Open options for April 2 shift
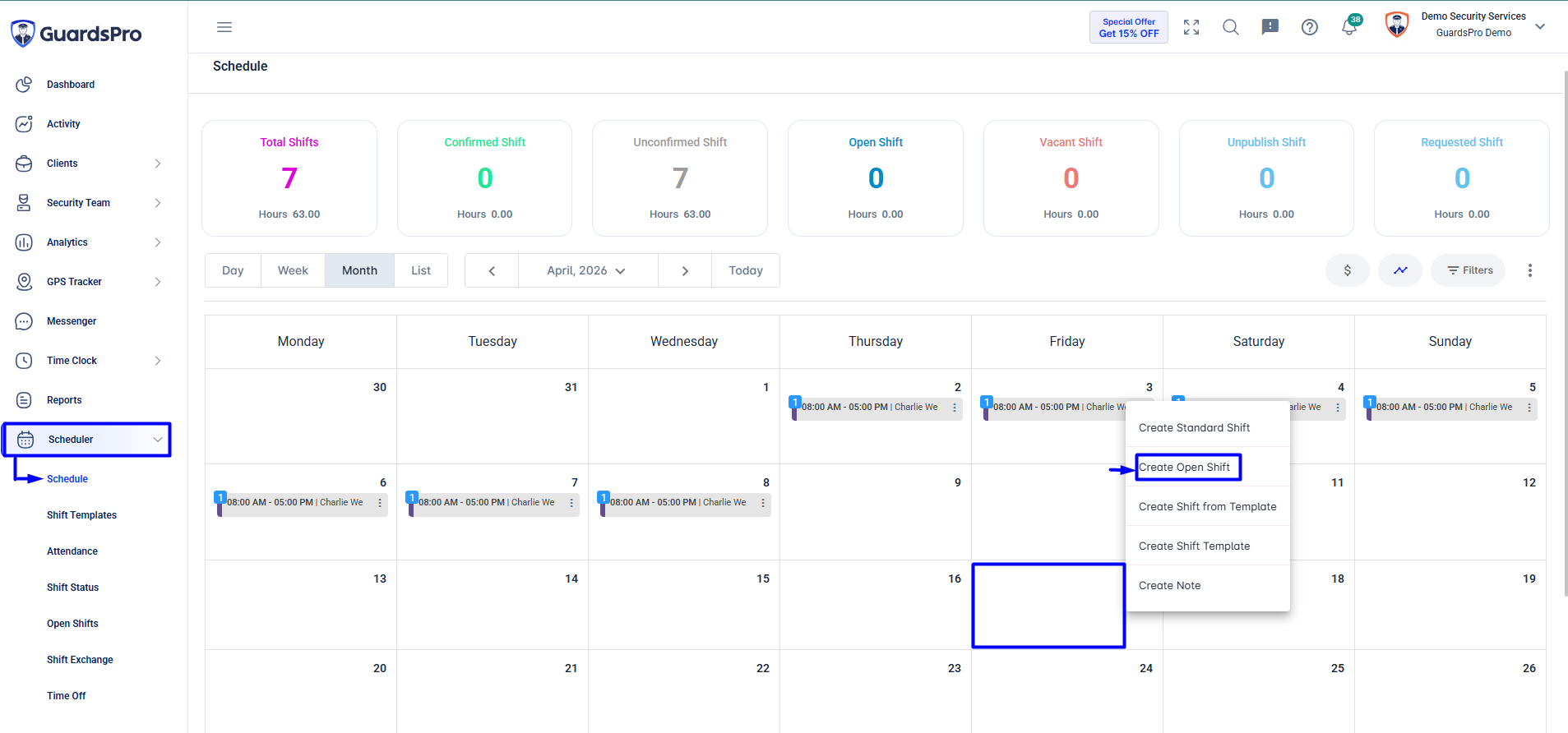 coord(955,408)
